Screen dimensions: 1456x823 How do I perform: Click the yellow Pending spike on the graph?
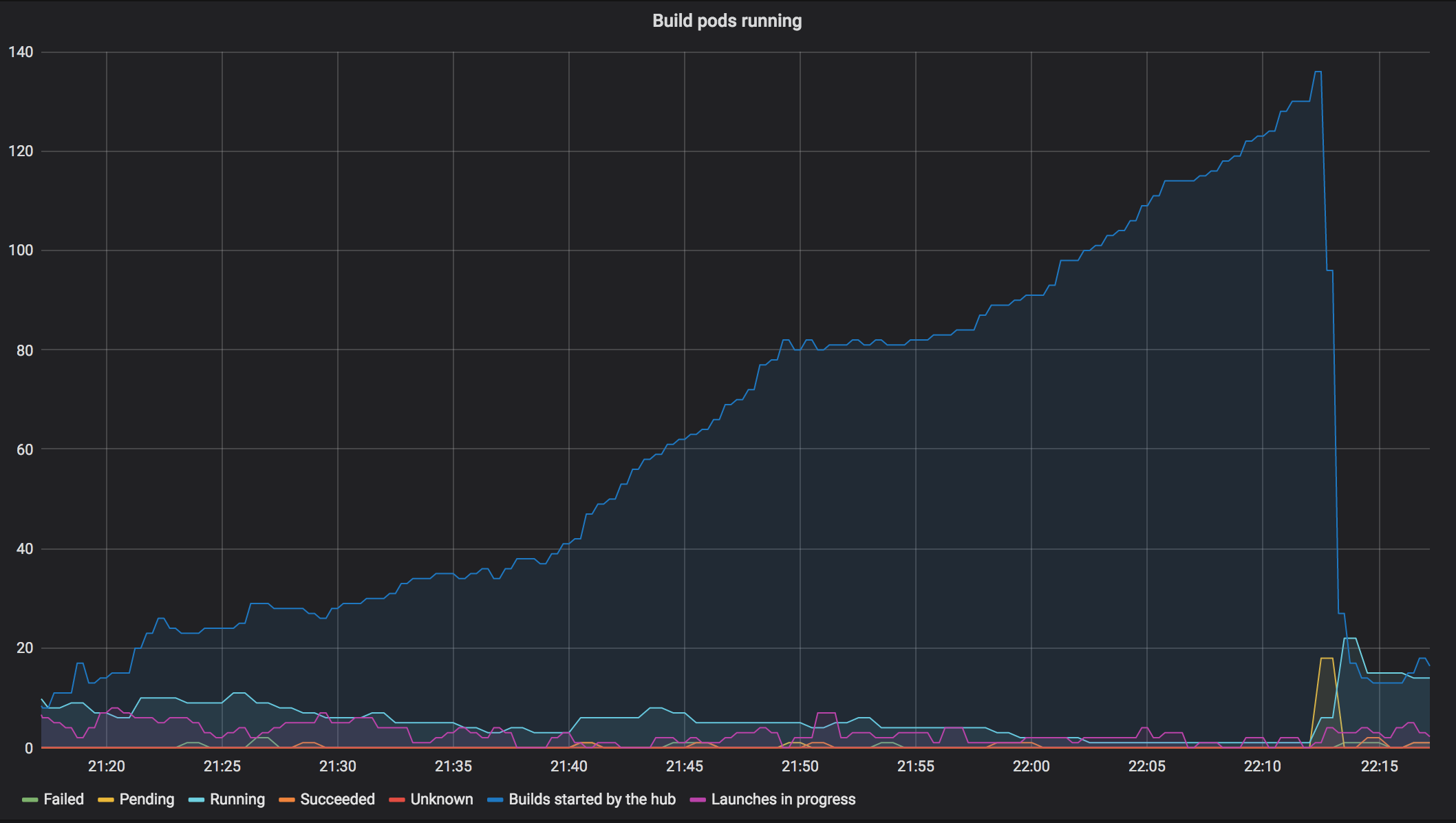1327,659
